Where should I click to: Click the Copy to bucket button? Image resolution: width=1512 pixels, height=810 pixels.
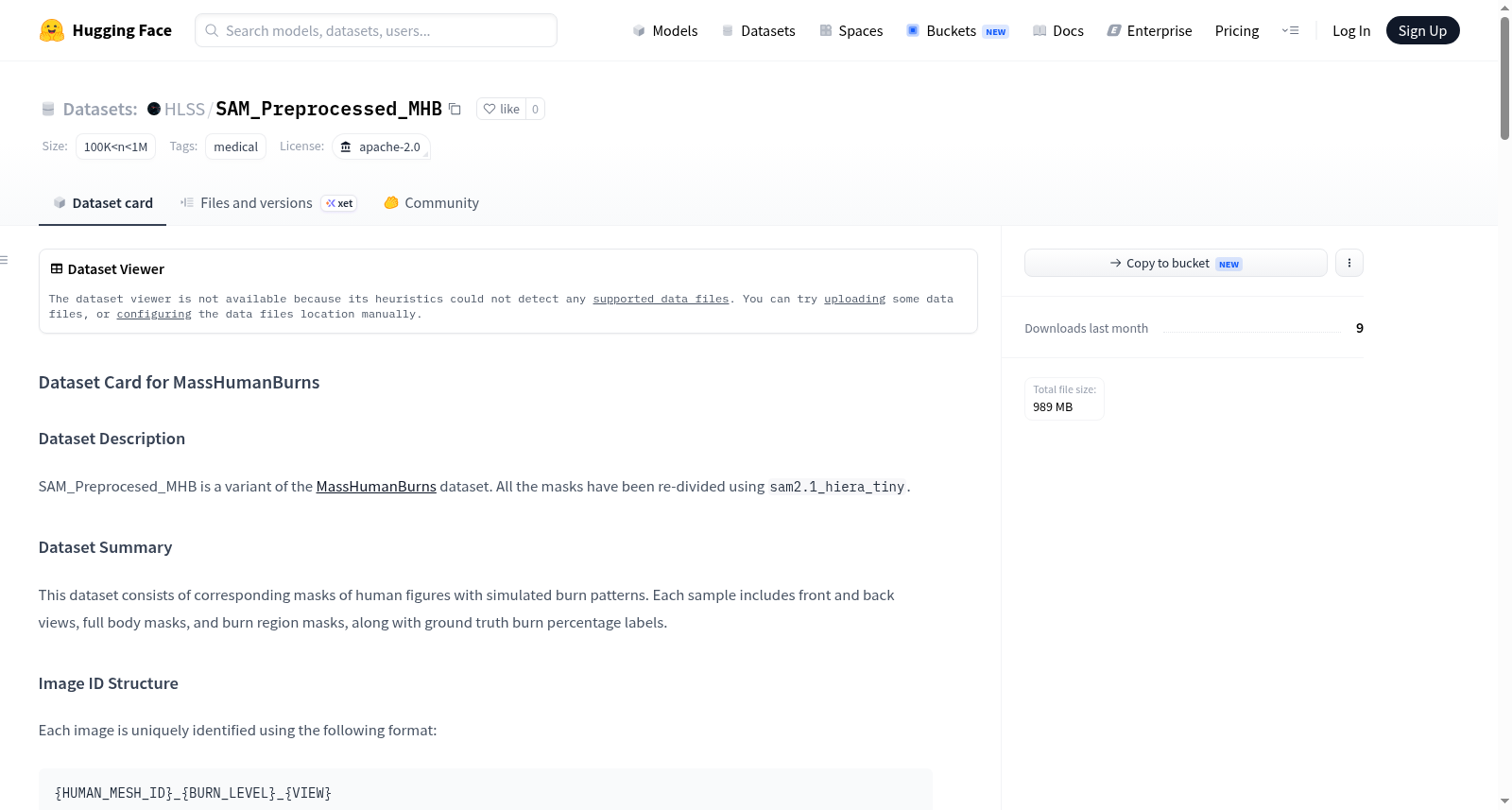pyautogui.click(x=1176, y=263)
